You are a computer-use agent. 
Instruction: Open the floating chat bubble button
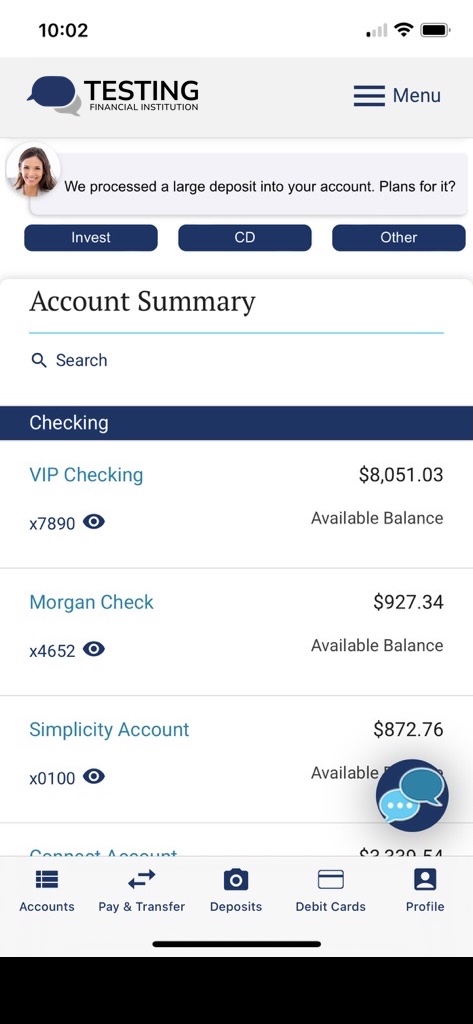point(412,795)
